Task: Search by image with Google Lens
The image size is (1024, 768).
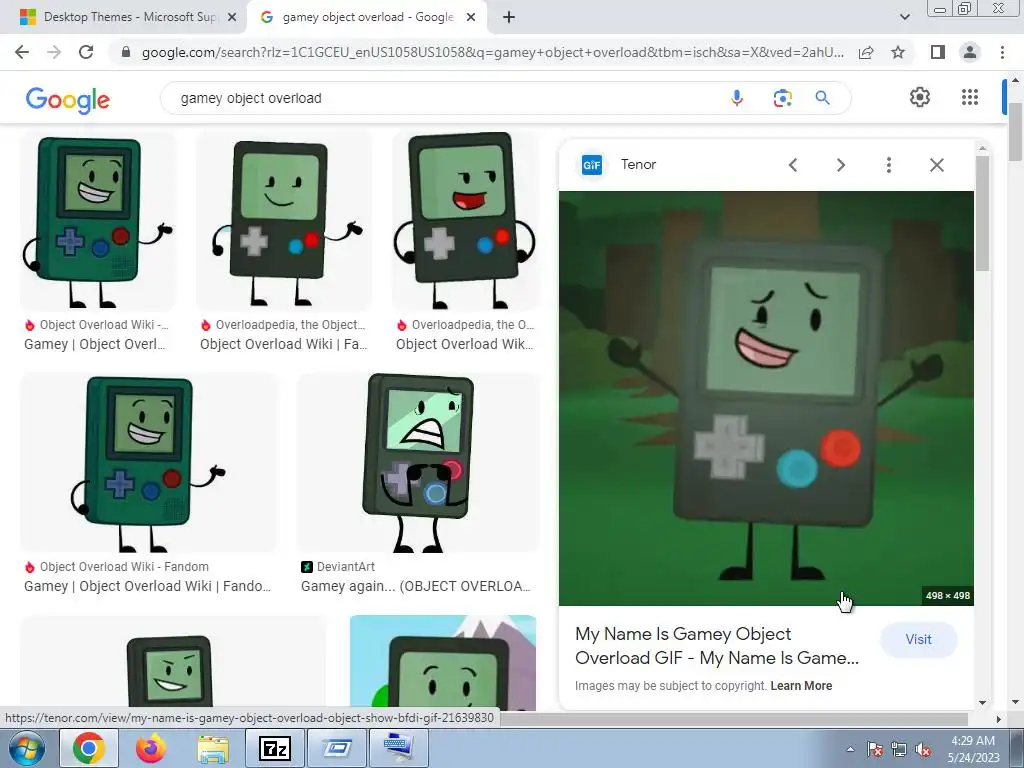Action: [x=782, y=98]
